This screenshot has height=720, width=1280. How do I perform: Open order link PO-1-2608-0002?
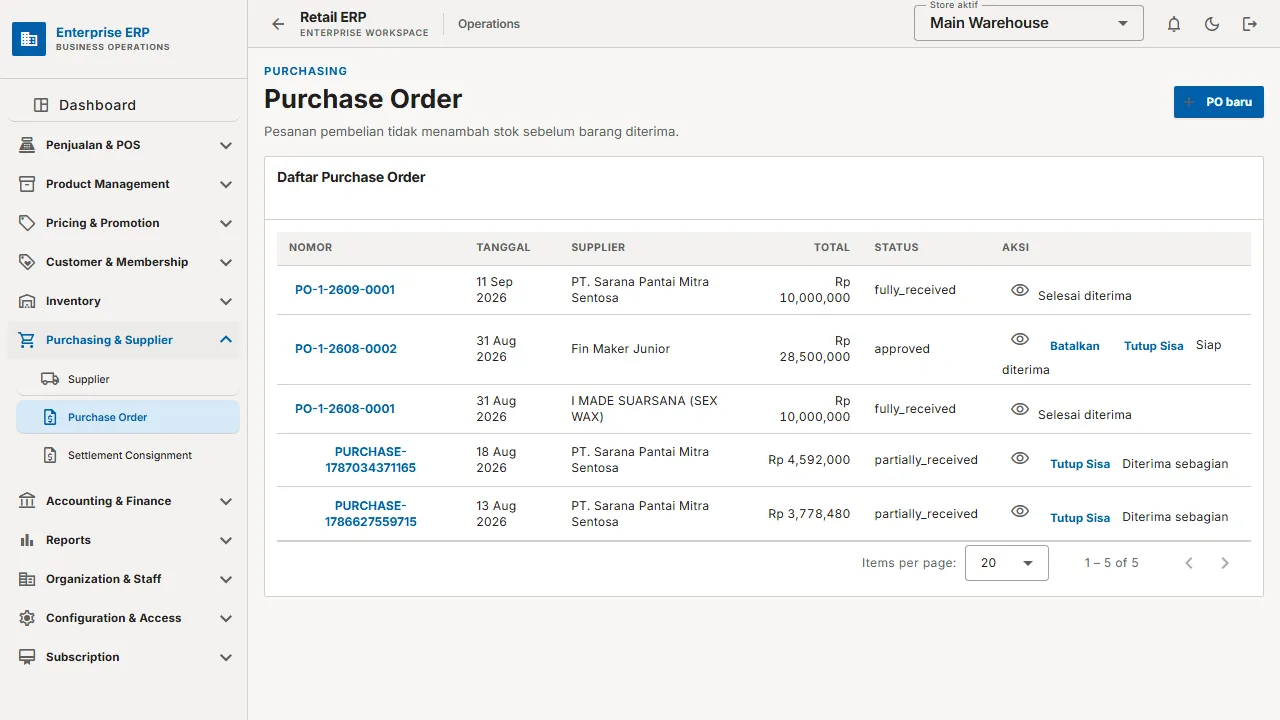coord(346,349)
